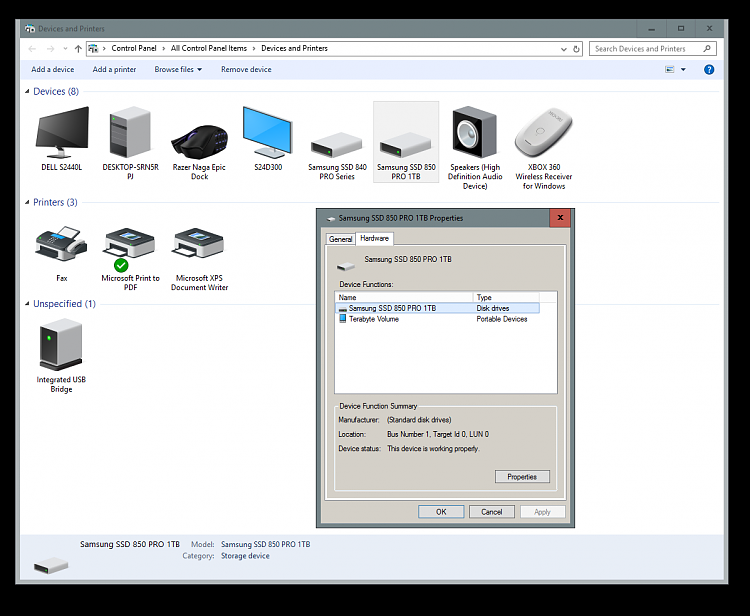Viewport: 750px width, 616px height.
Task: Click the Back navigation arrow
Action: pyautogui.click(x=32, y=49)
